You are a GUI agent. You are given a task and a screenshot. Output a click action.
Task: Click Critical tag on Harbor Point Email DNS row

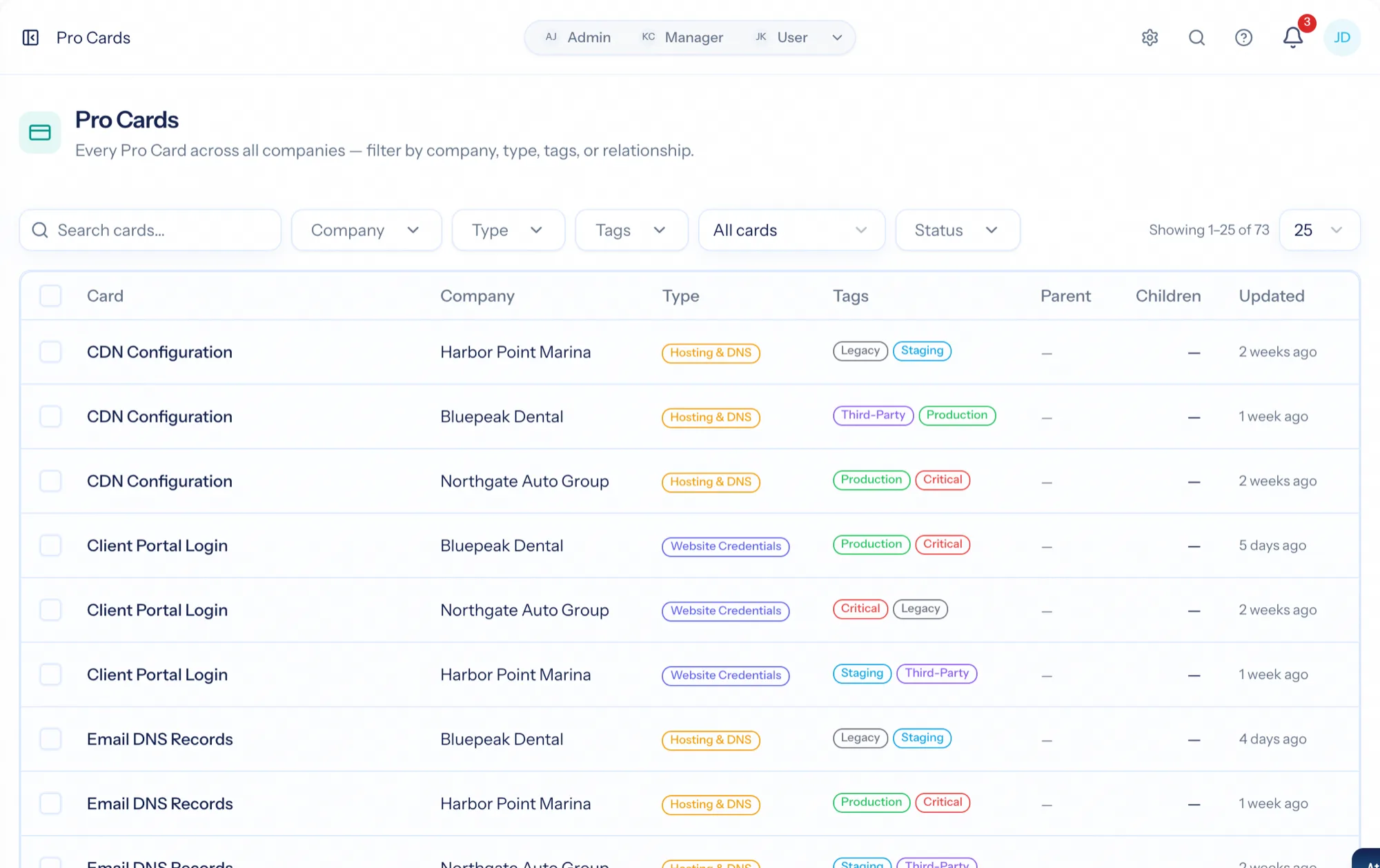tap(943, 802)
